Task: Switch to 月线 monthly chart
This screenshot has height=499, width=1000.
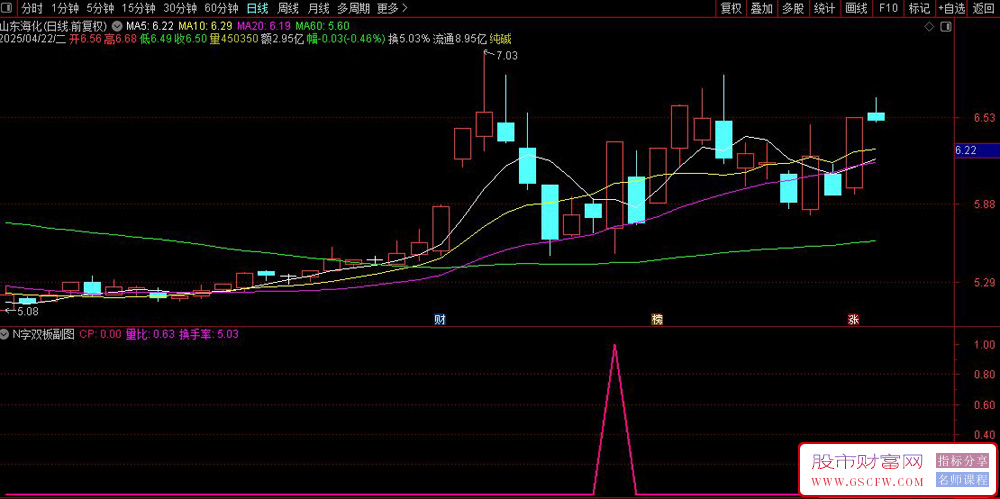Action: point(318,8)
